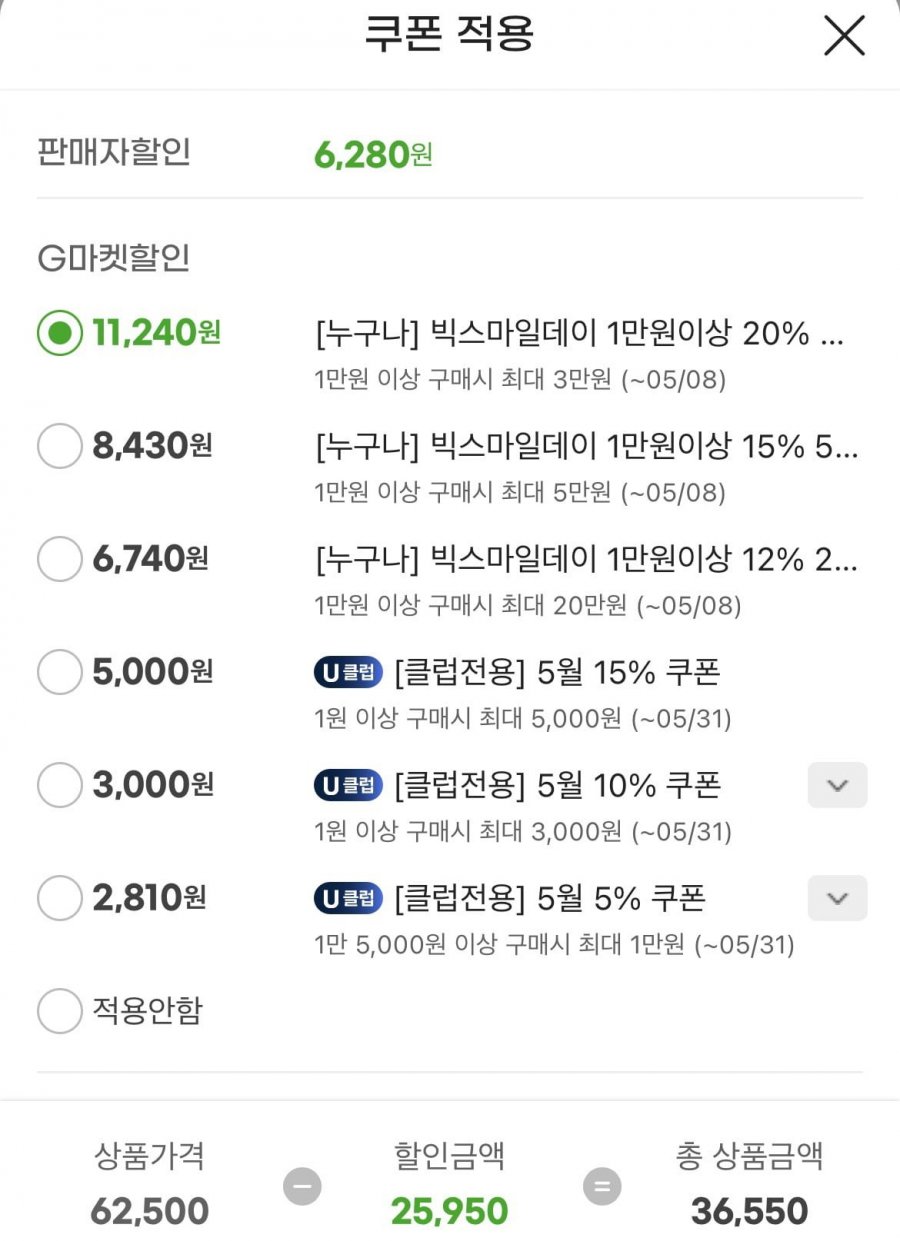Click the minus circle icon by 할인금액
900x1241 pixels.
tap(302, 1187)
